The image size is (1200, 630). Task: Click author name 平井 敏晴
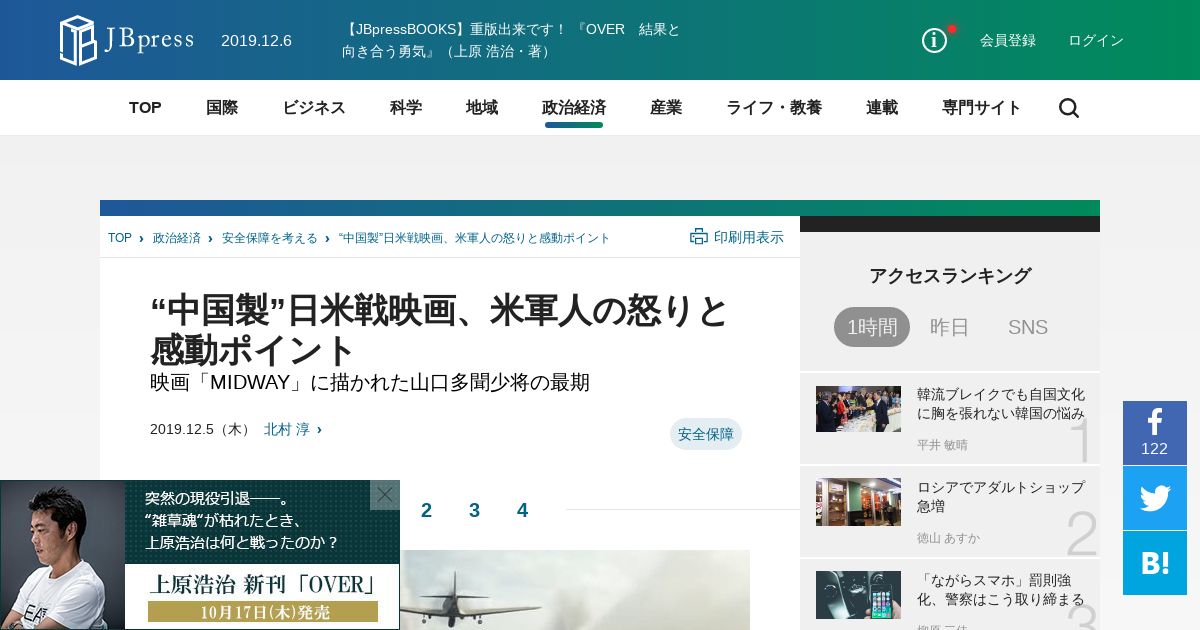(942, 445)
